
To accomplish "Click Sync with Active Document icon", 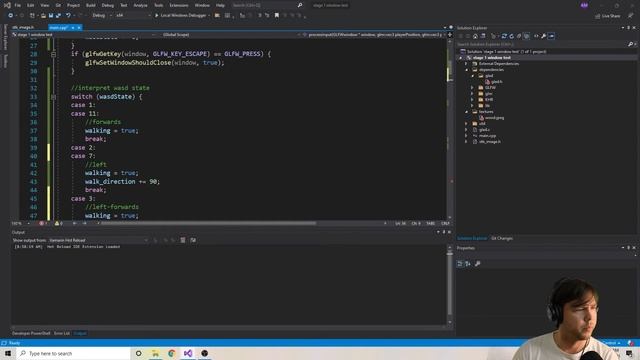I will [x=504, y=36].
